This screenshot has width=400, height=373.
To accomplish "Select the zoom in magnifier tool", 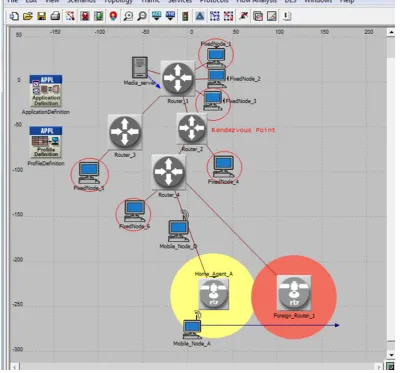I will click(128, 16).
